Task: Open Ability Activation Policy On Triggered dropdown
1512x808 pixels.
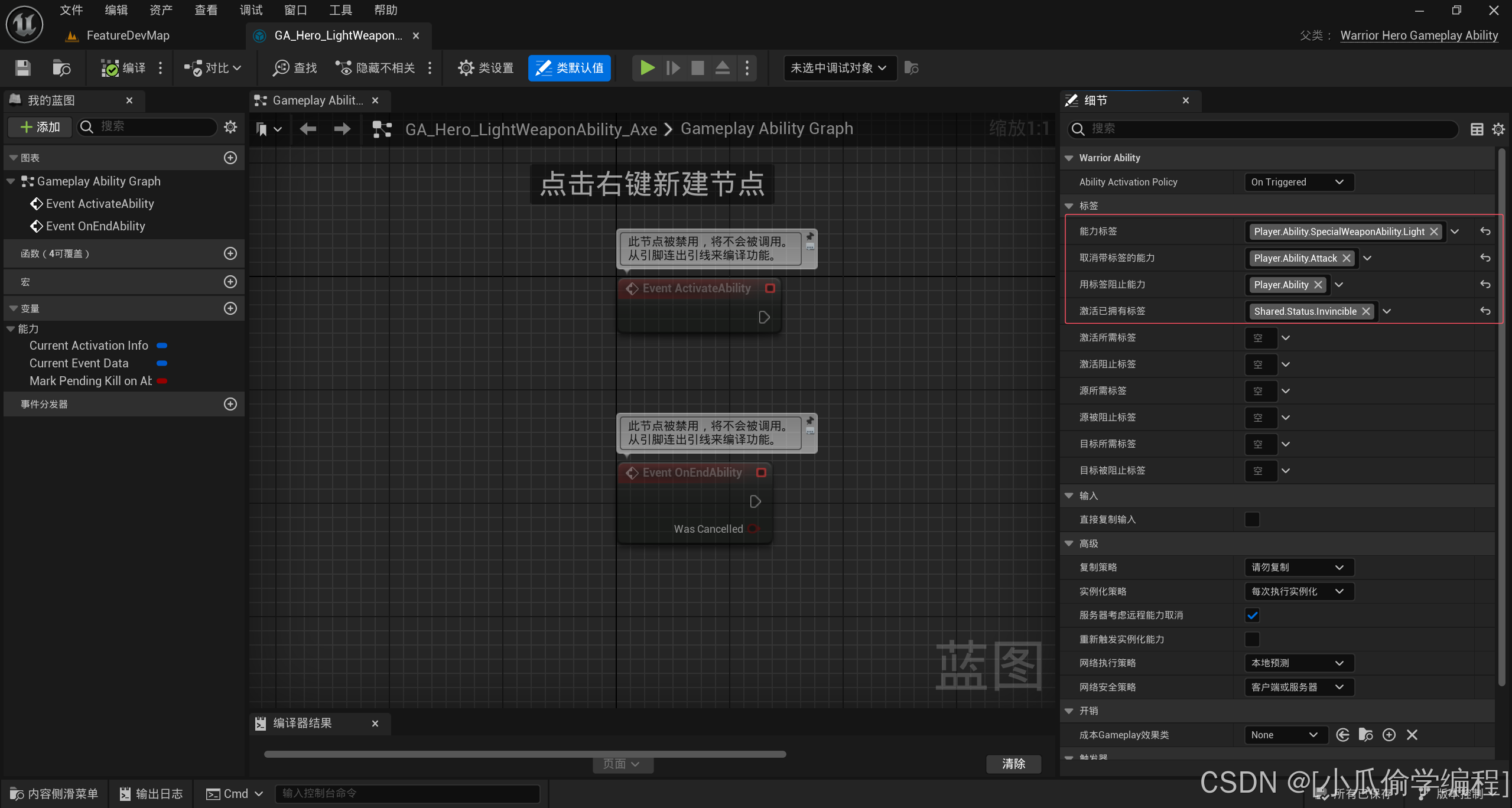Action: (1299, 182)
